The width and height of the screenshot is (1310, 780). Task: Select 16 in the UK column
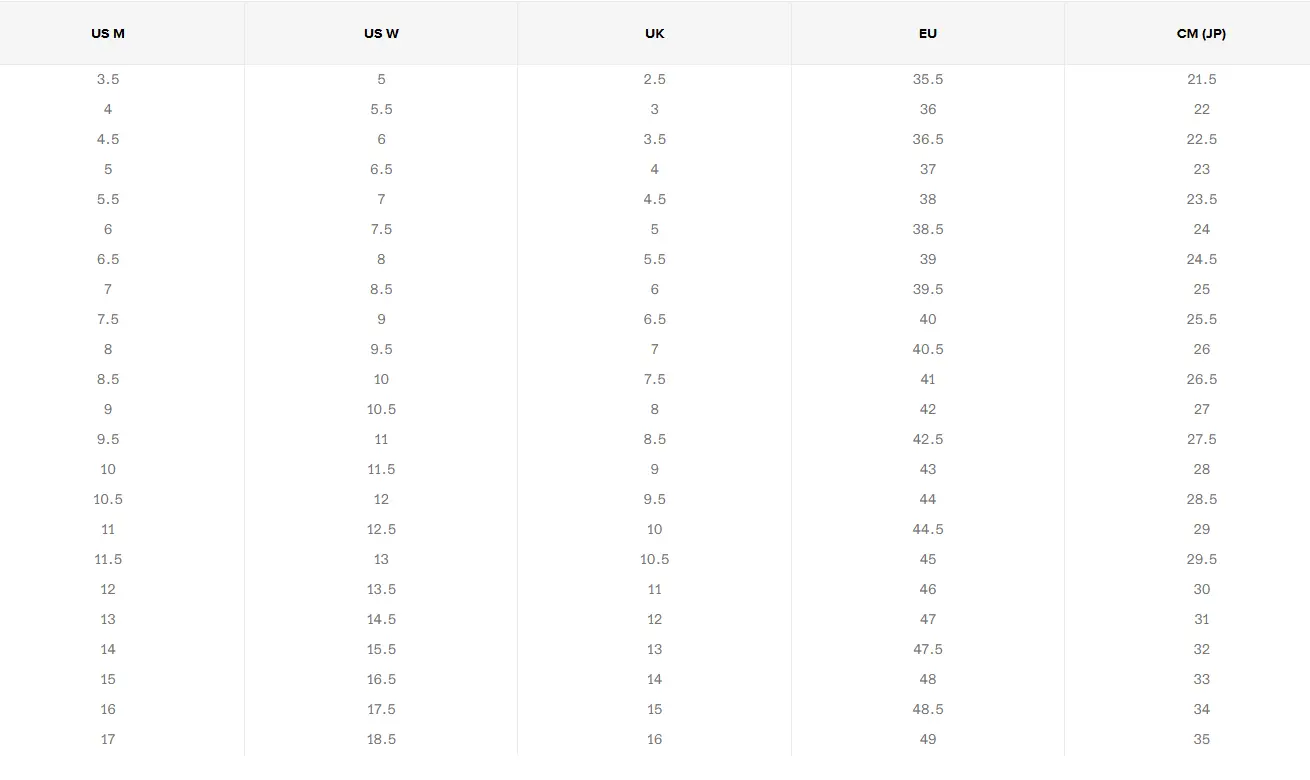click(655, 739)
